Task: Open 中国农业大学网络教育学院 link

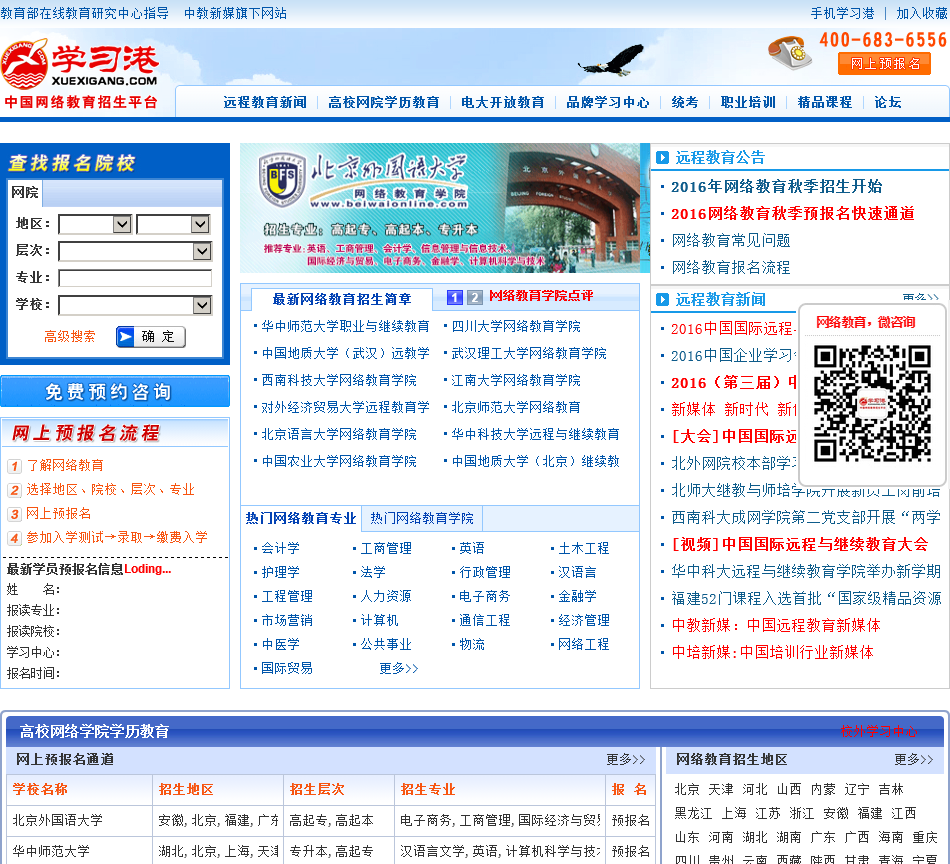Action: tap(339, 462)
